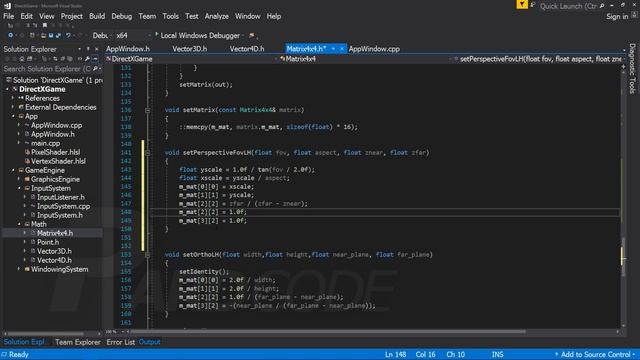
Task: Expand the WindowingSystem folder
Action: (19, 269)
